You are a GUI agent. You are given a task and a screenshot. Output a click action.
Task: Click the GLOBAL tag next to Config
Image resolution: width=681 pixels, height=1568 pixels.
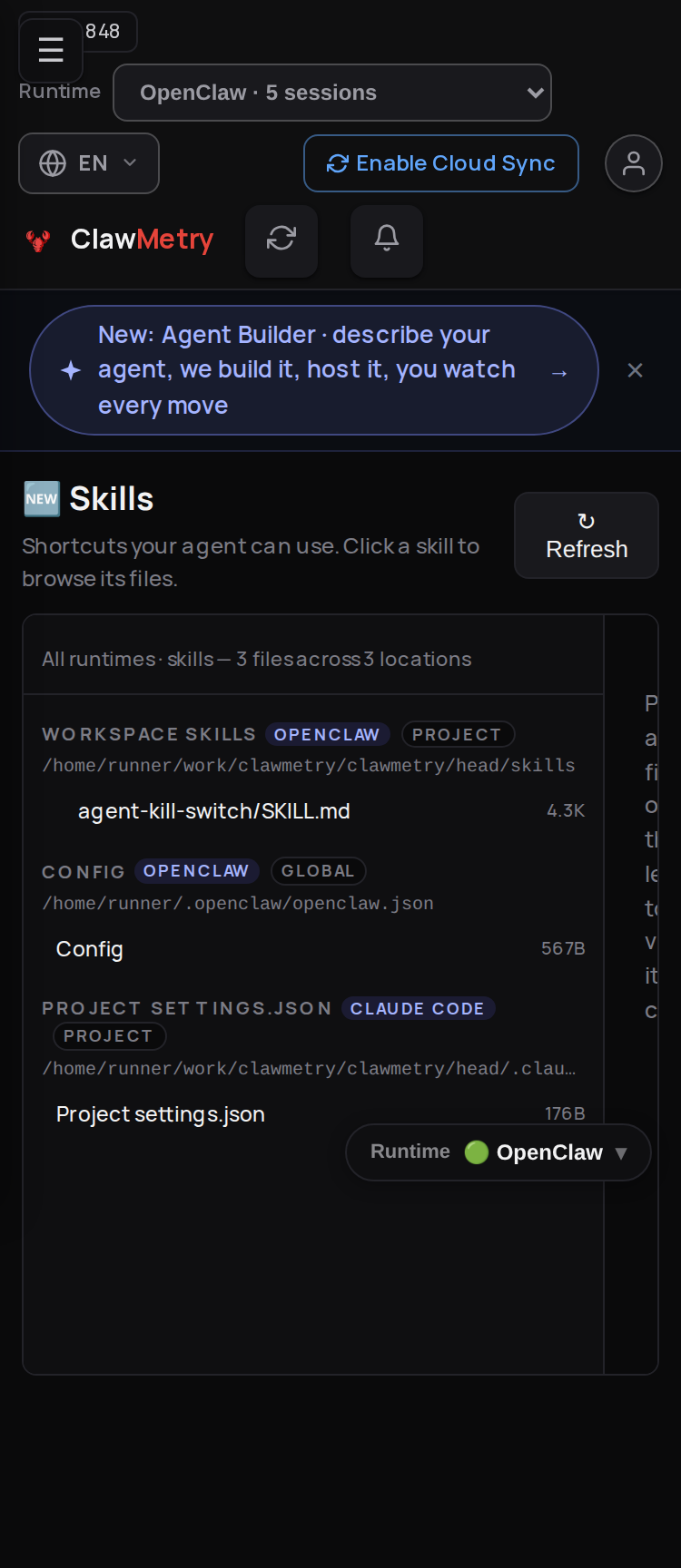click(318, 871)
